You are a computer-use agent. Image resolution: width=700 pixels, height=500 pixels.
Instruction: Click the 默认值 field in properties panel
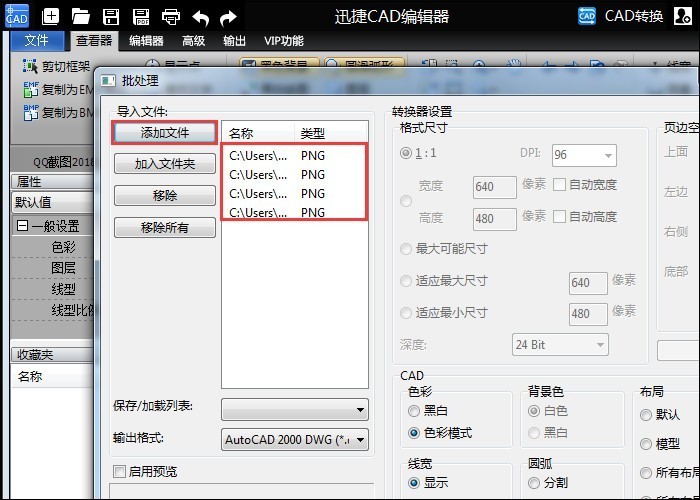coord(53,203)
